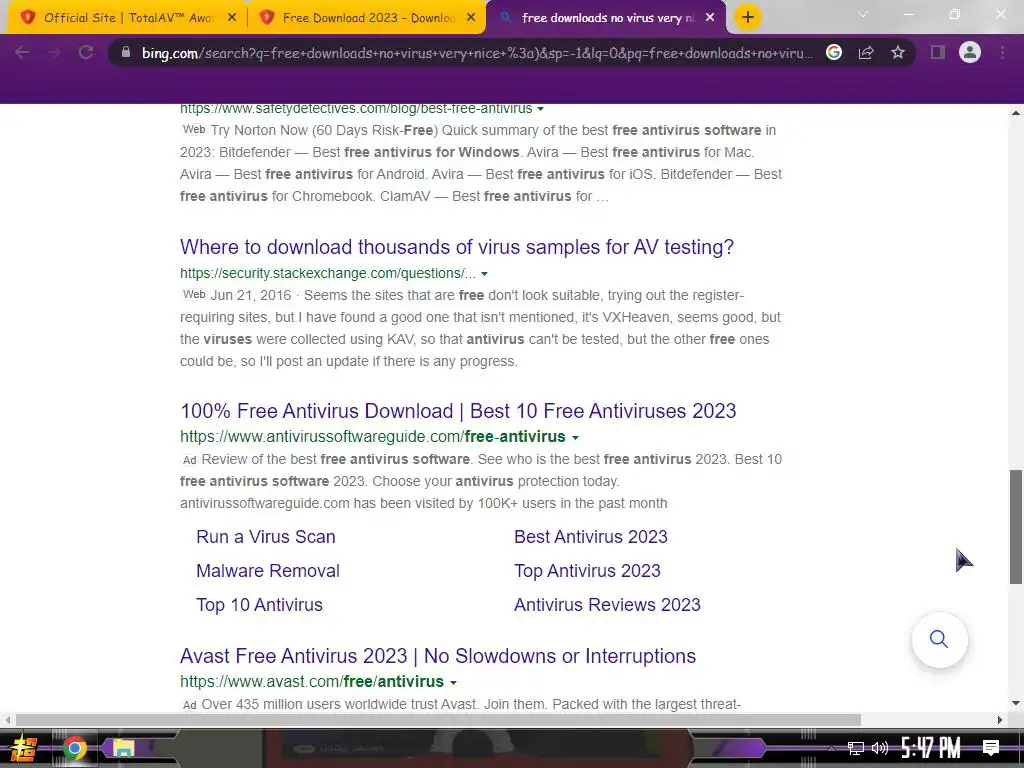Open Top Antivirus 2023 sitelink
The width and height of the screenshot is (1024, 768).
pyautogui.click(x=587, y=571)
